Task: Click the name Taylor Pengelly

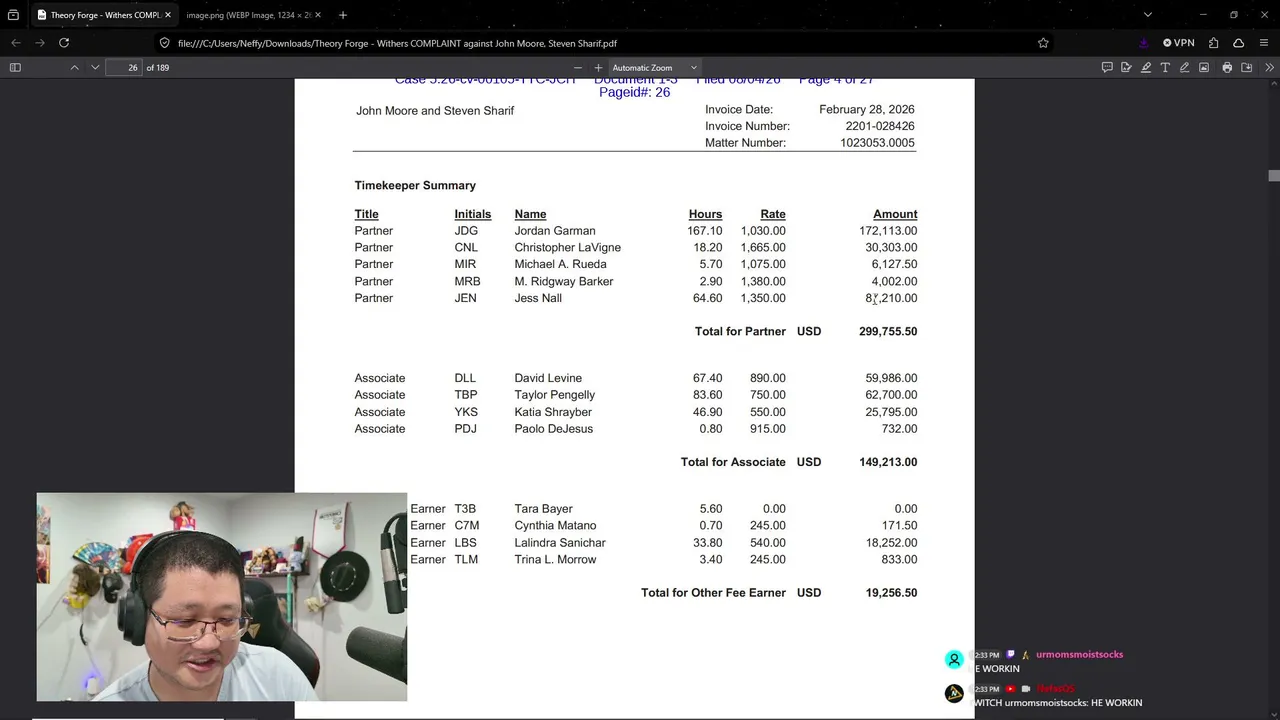Action: (555, 395)
